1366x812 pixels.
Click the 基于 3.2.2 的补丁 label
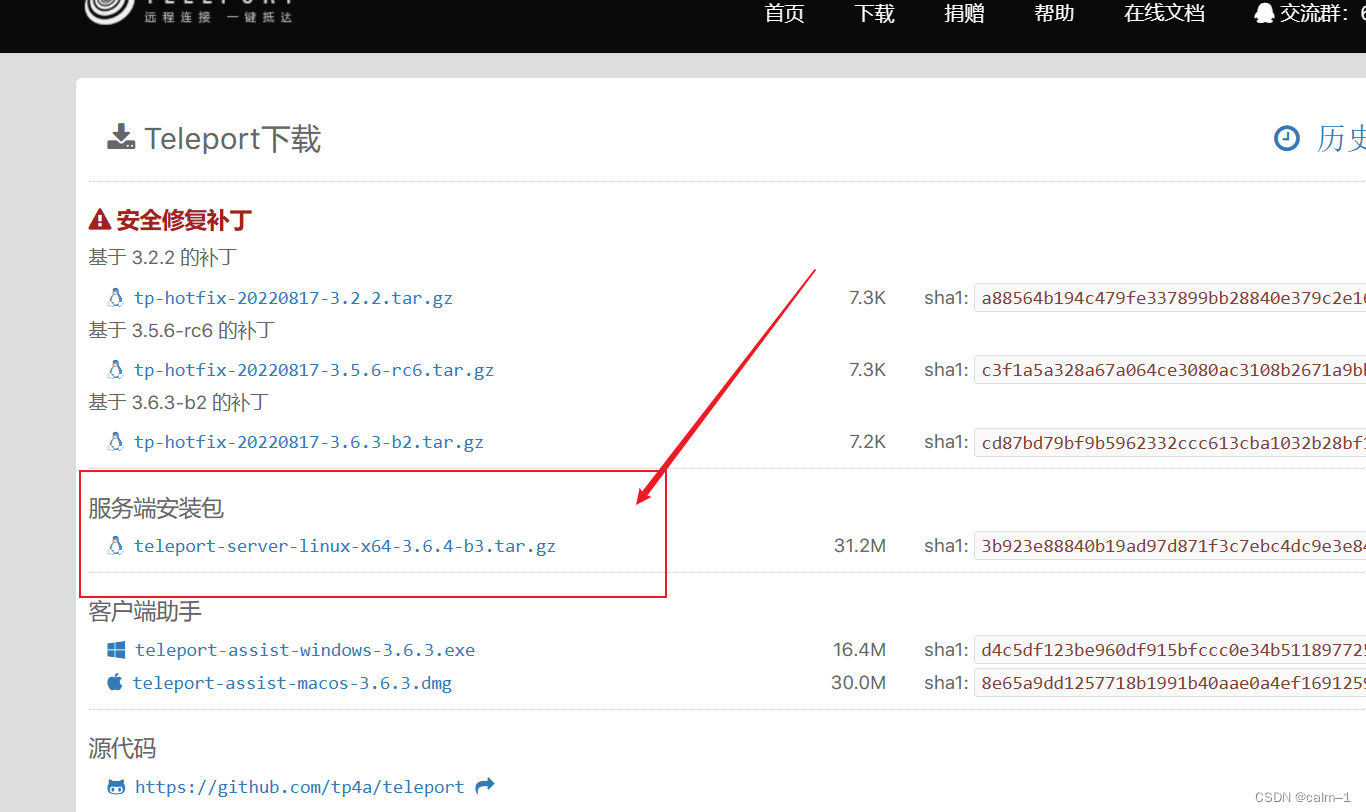click(x=162, y=257)
